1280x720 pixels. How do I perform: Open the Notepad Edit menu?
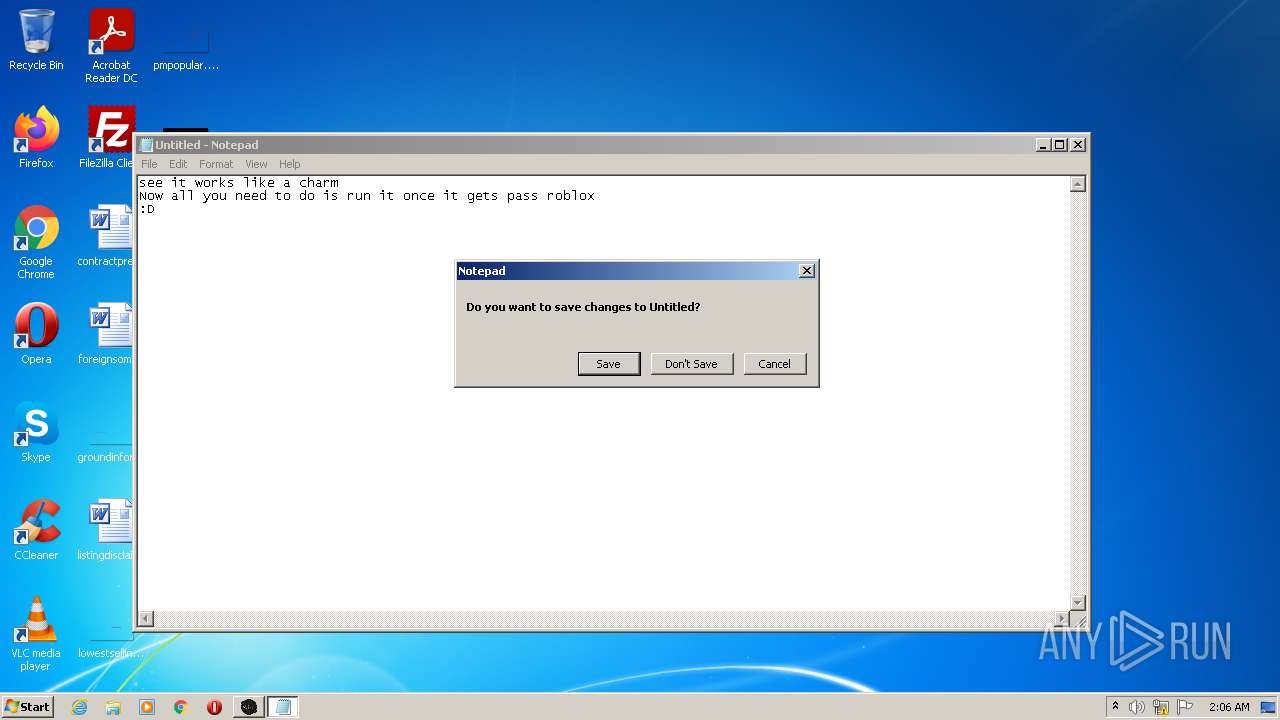tap(178, 164)
